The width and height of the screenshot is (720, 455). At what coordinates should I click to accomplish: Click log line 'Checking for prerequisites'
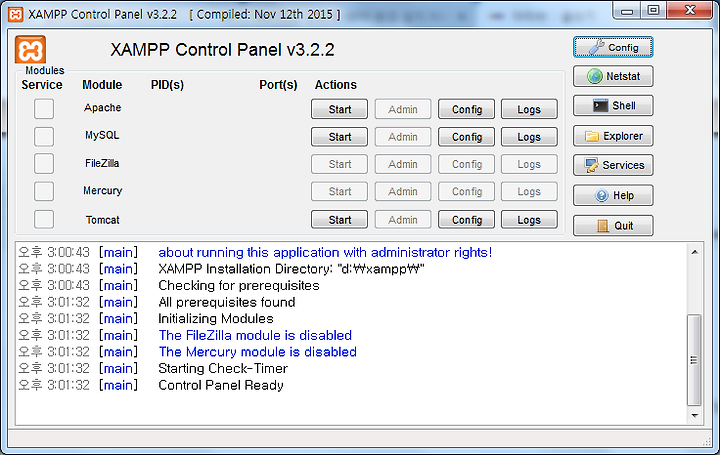tap(239, 286)
